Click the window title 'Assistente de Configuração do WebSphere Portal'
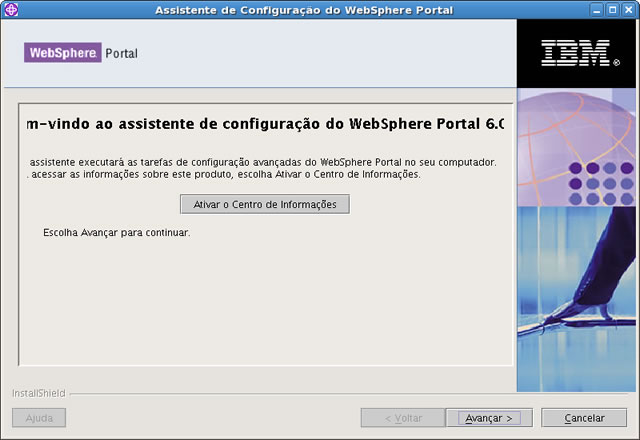 pyautogui.click(x=304, y=10)
